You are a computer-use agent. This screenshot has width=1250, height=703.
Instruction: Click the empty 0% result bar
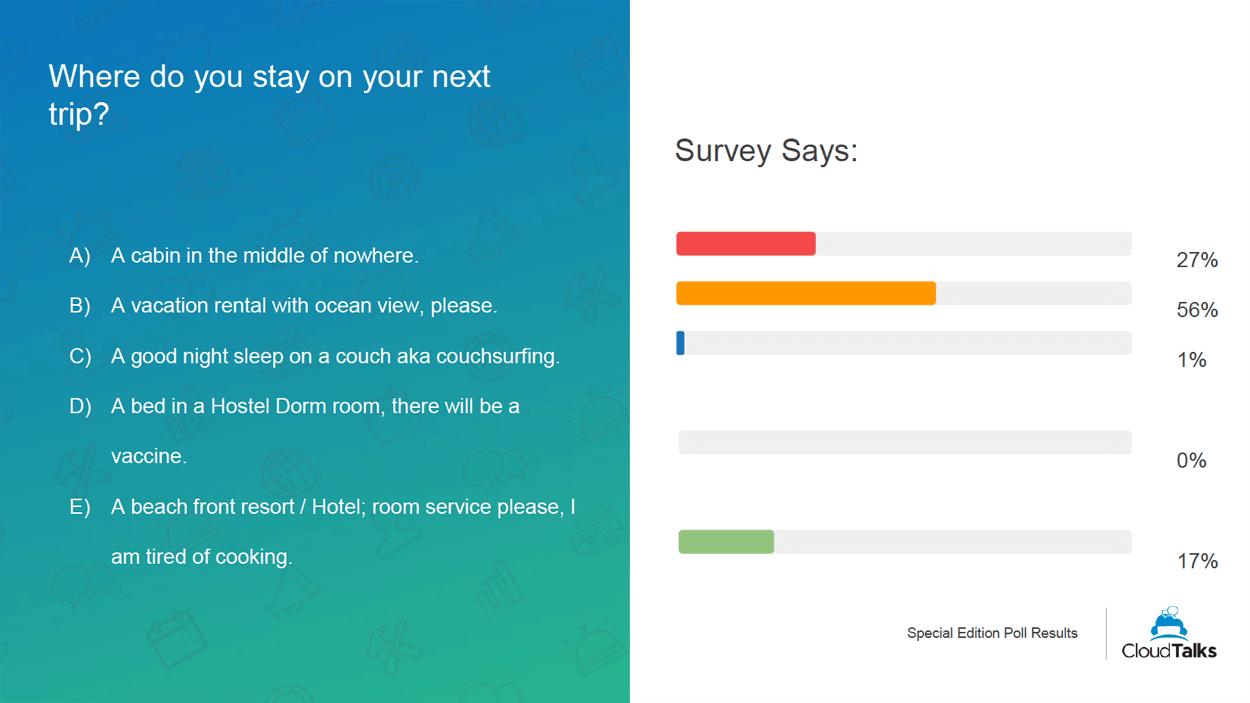(905, 442)
